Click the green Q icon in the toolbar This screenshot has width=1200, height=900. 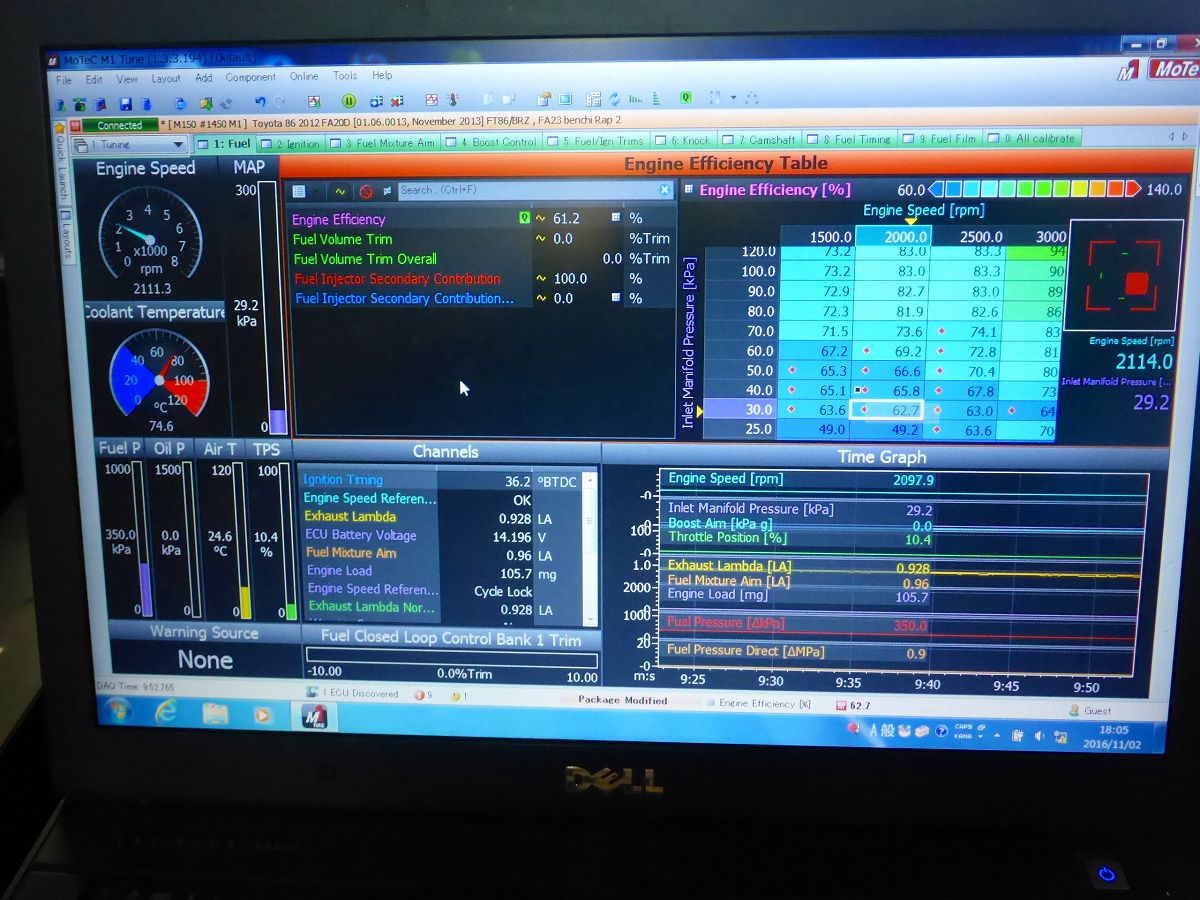coord(686,98)
